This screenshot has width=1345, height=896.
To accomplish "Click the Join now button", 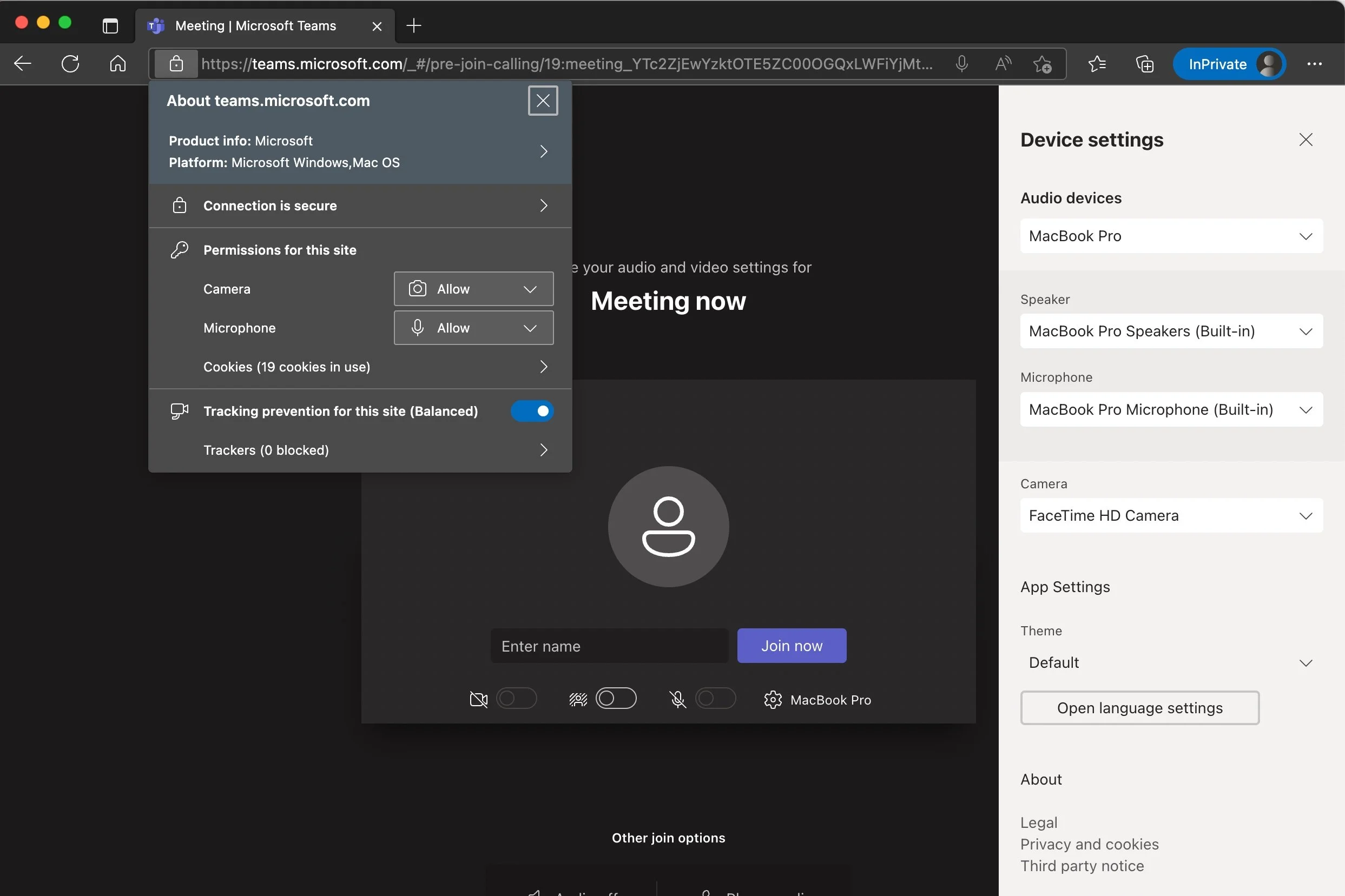I will pyautogui.click(x=791, y=645).
